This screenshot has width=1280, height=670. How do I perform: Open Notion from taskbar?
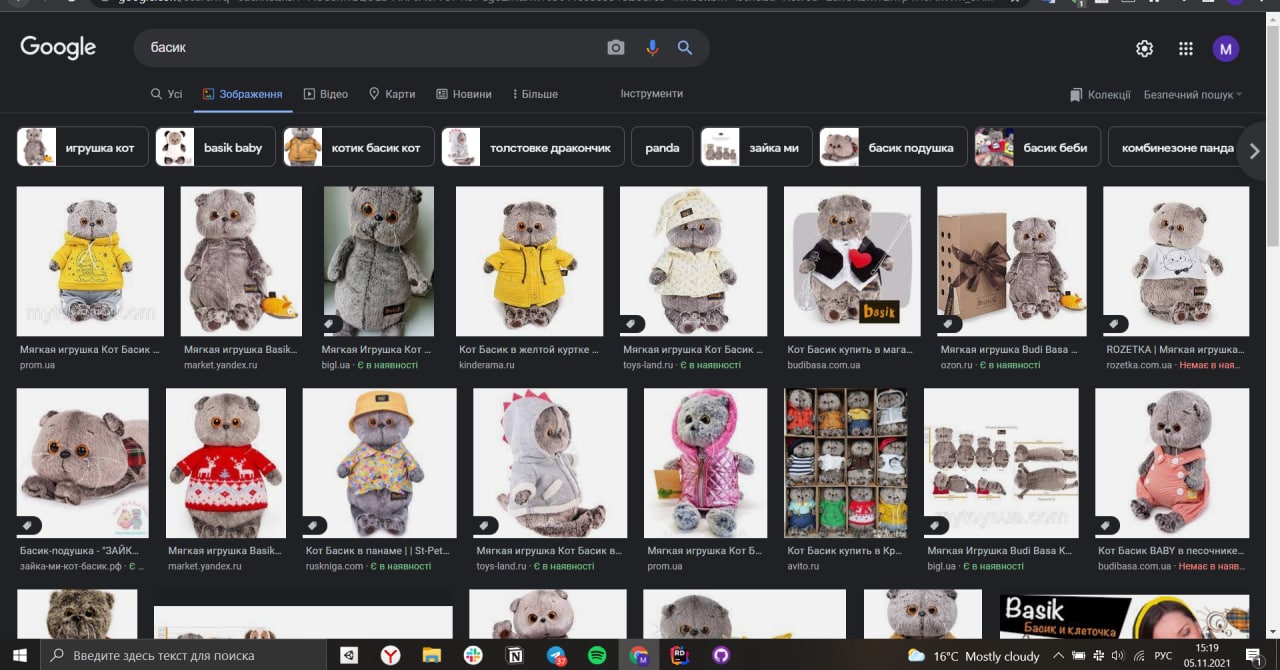(x=515, y=656)
